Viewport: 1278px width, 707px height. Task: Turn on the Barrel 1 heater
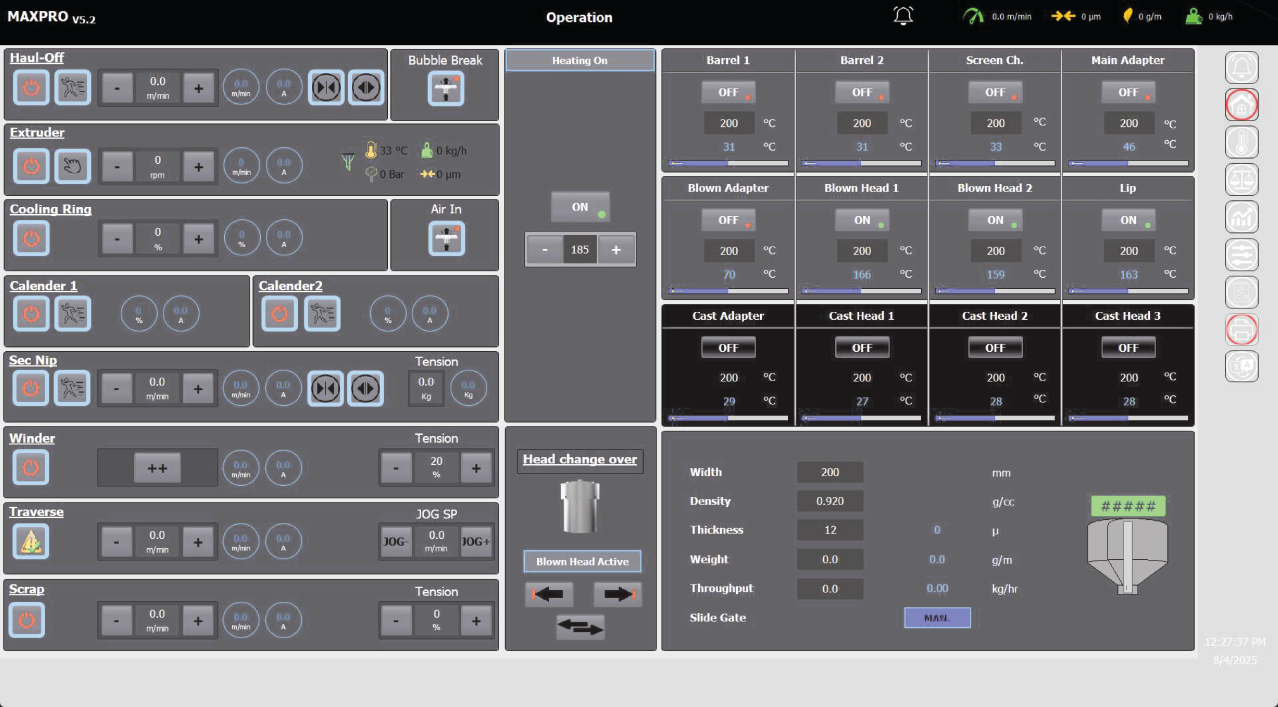(728, 92)
